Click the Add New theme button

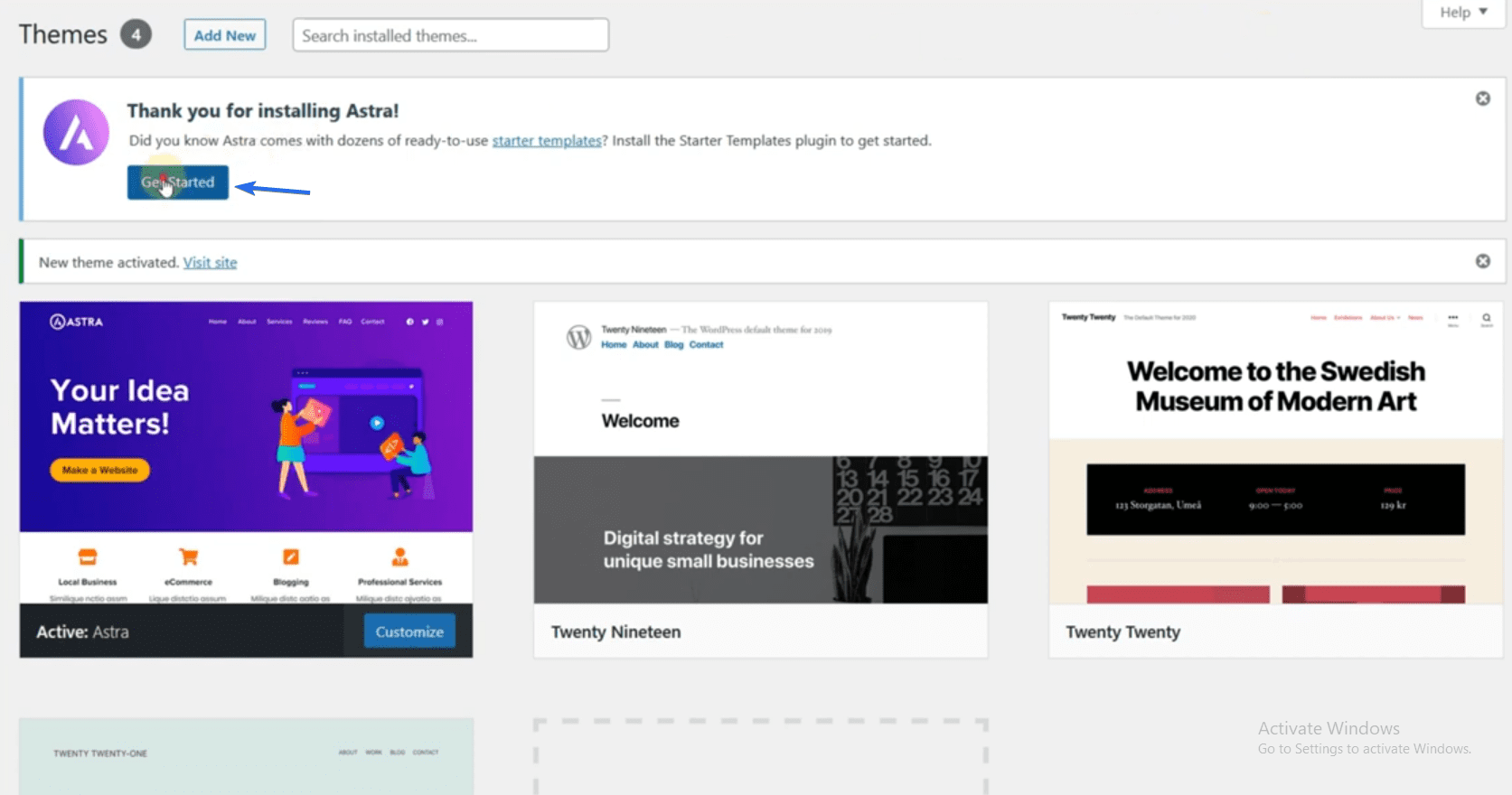pos(225,35)
